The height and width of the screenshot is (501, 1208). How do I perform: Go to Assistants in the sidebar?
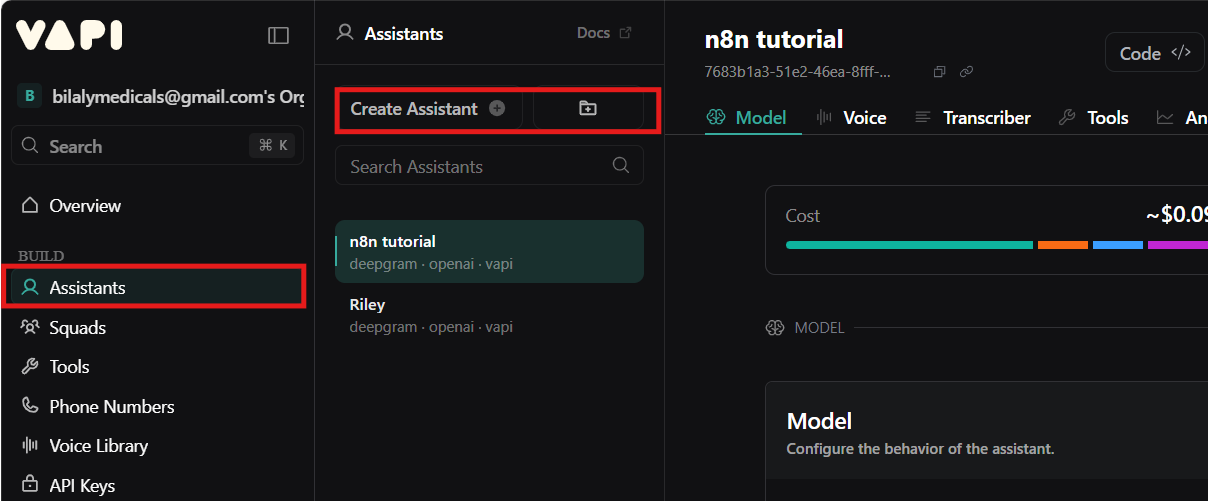tap(157, 288)
